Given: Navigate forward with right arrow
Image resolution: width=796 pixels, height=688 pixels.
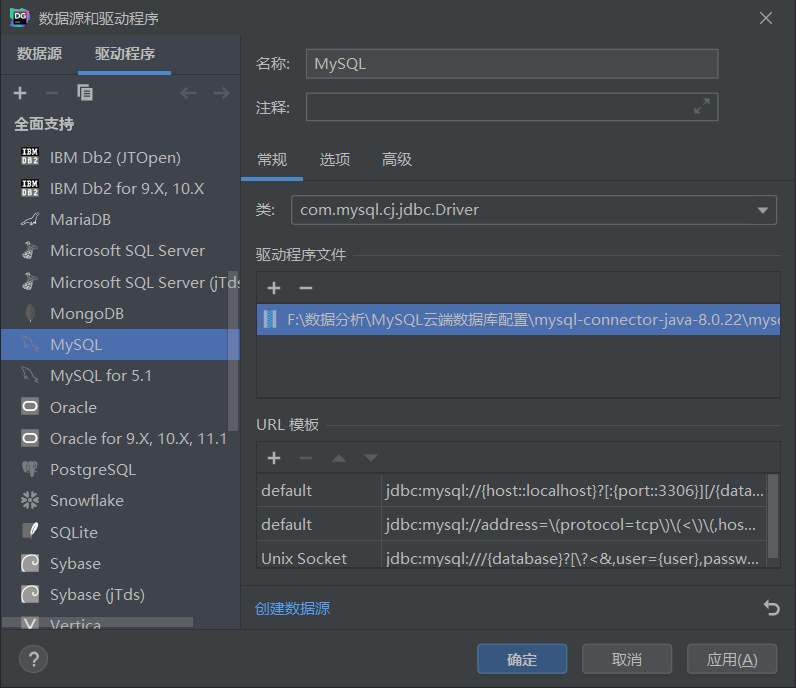Looking at the screenshot, I should tap(221, 93).
